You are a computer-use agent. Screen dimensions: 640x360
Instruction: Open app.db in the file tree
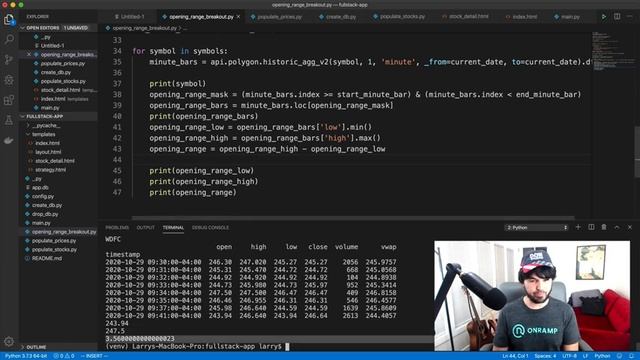[x=40, y=187]
